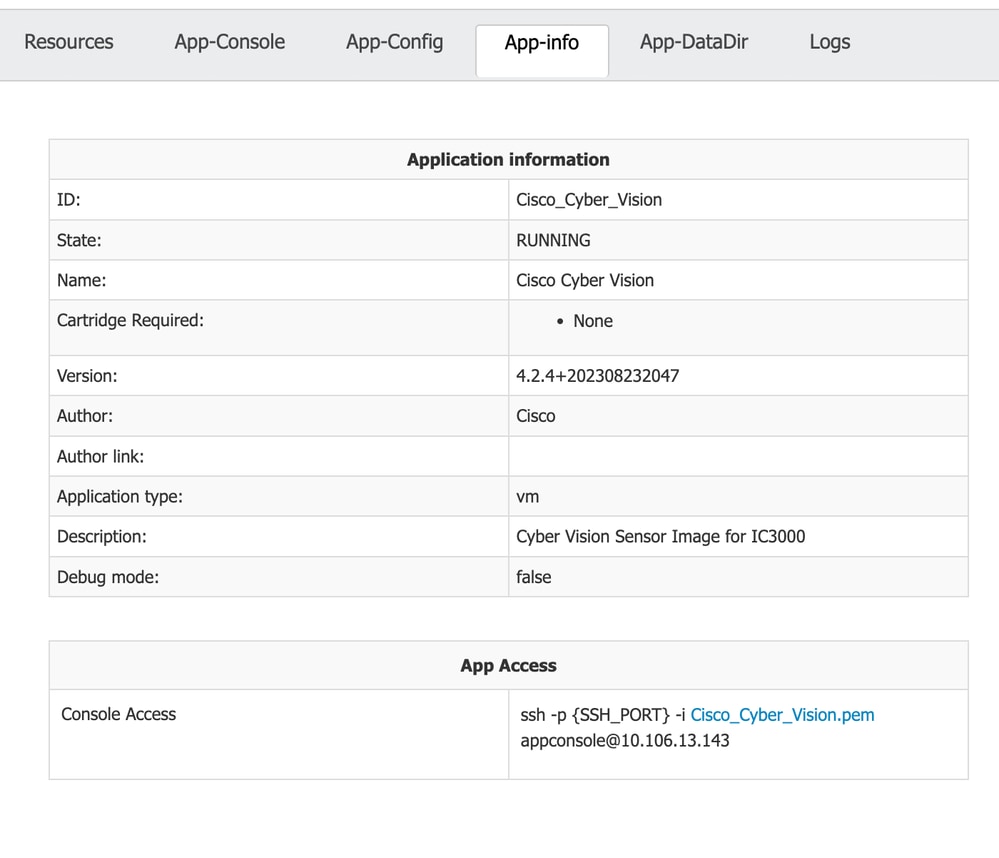
Task: Select version 4.2.4+202308232047 text
Action: click(x=598, y=376)
